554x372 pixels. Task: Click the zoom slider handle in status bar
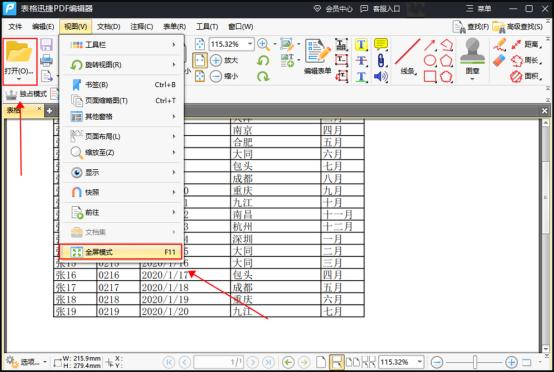coord(475,362)
